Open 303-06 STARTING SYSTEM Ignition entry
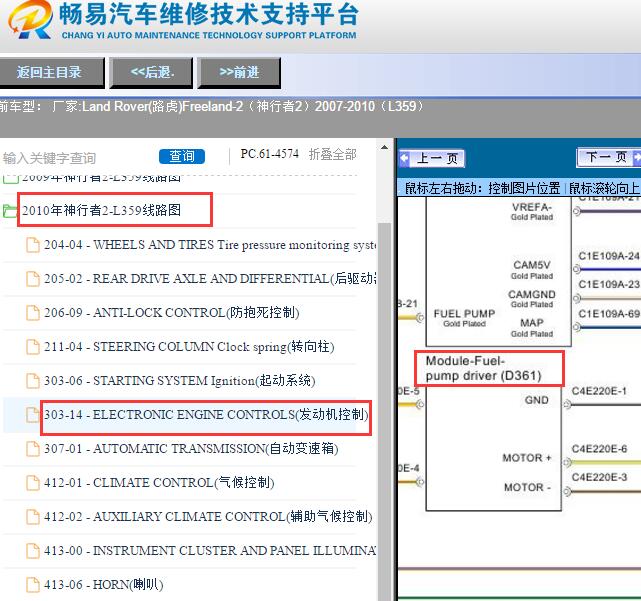The height and width of the screenshot is (601, 641). click(x=179, y=381)
